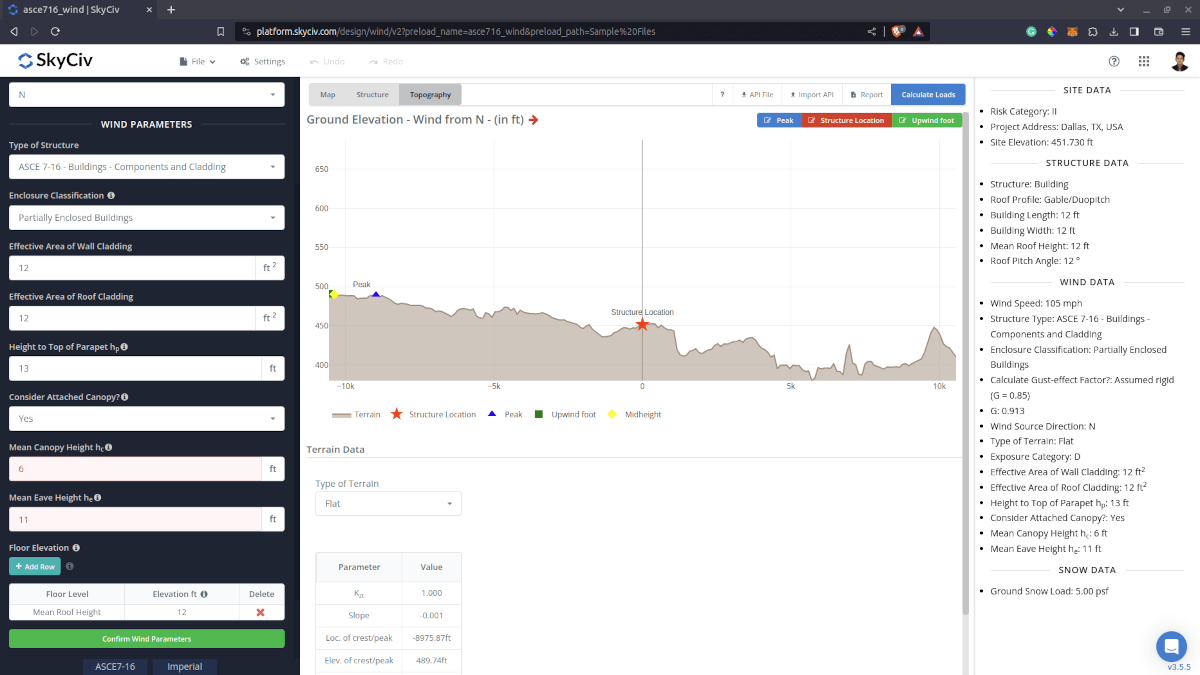Click the user profile avatar
The width and height of the screenshot is (1200, 675).
tap(1180, 61)
